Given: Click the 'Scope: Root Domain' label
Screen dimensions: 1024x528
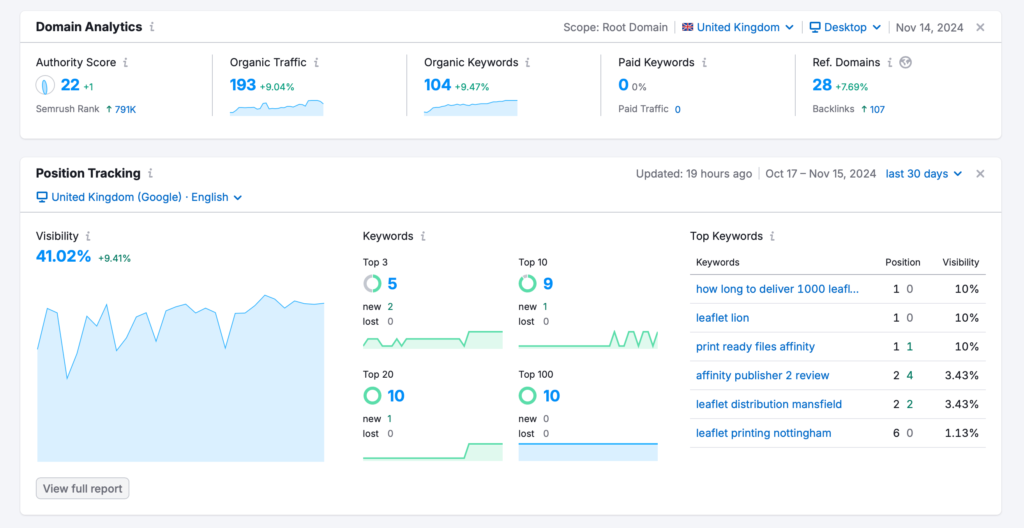Looking at the screenshot, I should click(615, 27).
